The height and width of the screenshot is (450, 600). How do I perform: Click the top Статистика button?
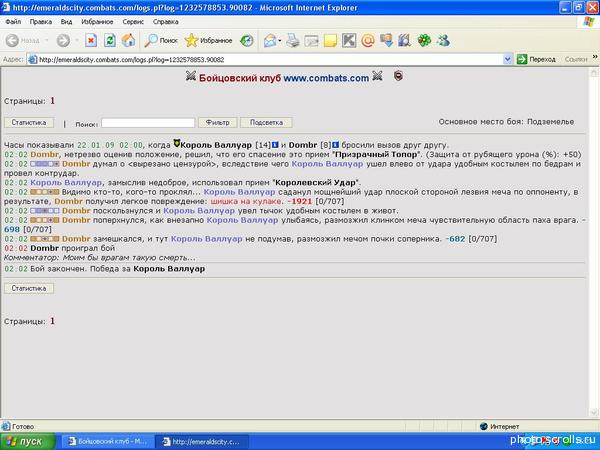coord(29,122)
